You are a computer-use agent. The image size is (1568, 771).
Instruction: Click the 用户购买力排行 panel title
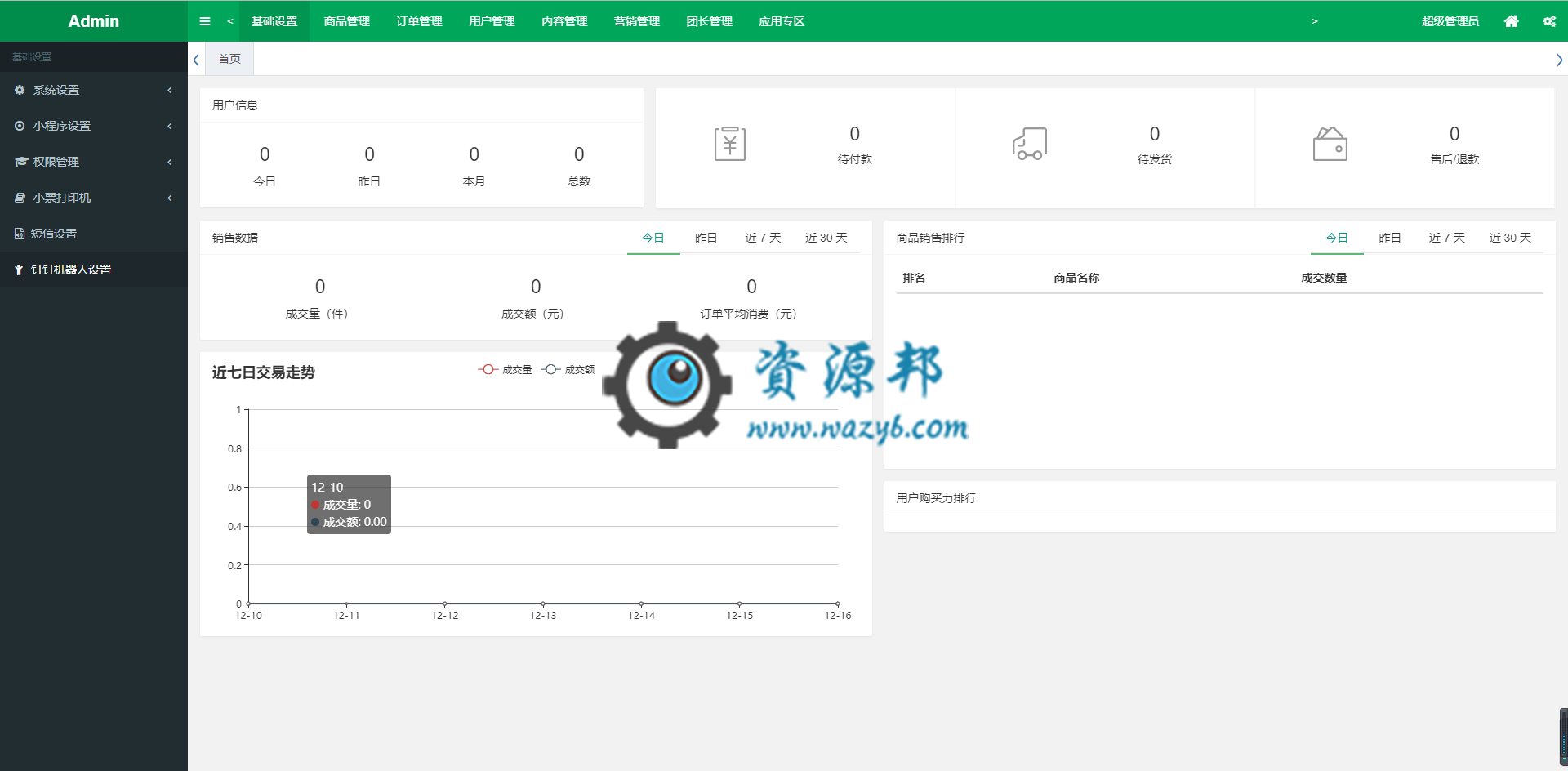click(936, 498)
